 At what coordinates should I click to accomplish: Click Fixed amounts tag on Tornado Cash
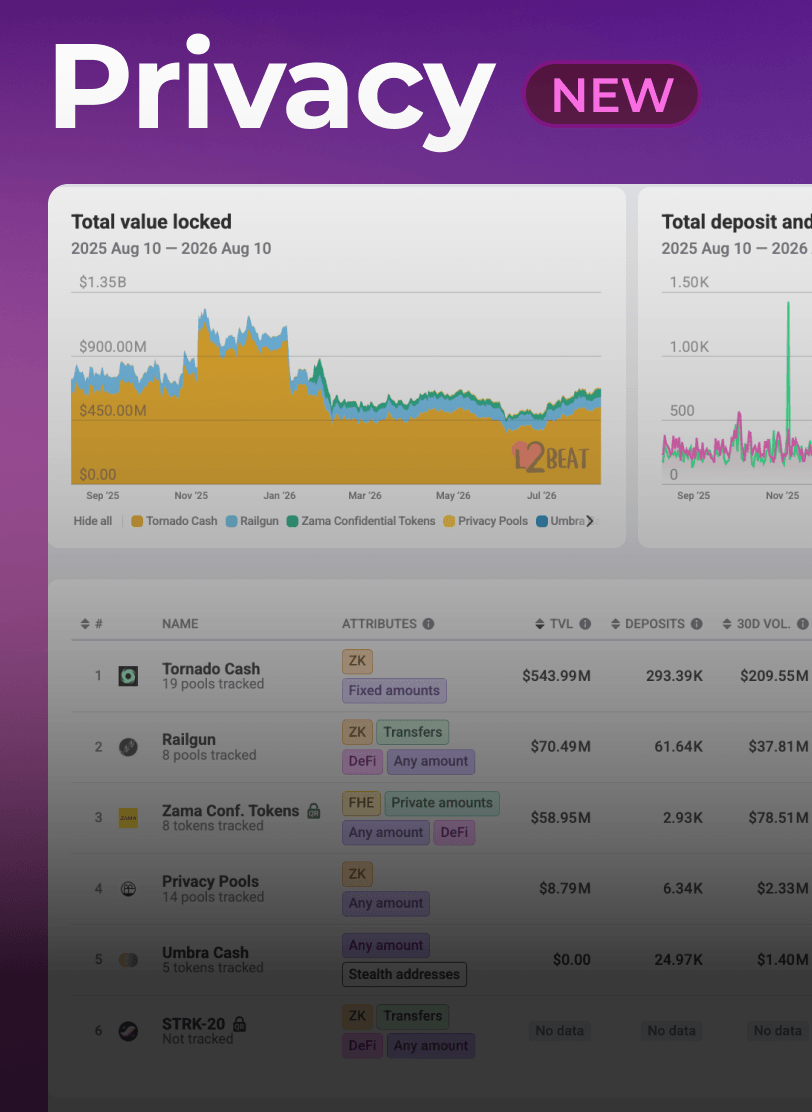[394, 691]
